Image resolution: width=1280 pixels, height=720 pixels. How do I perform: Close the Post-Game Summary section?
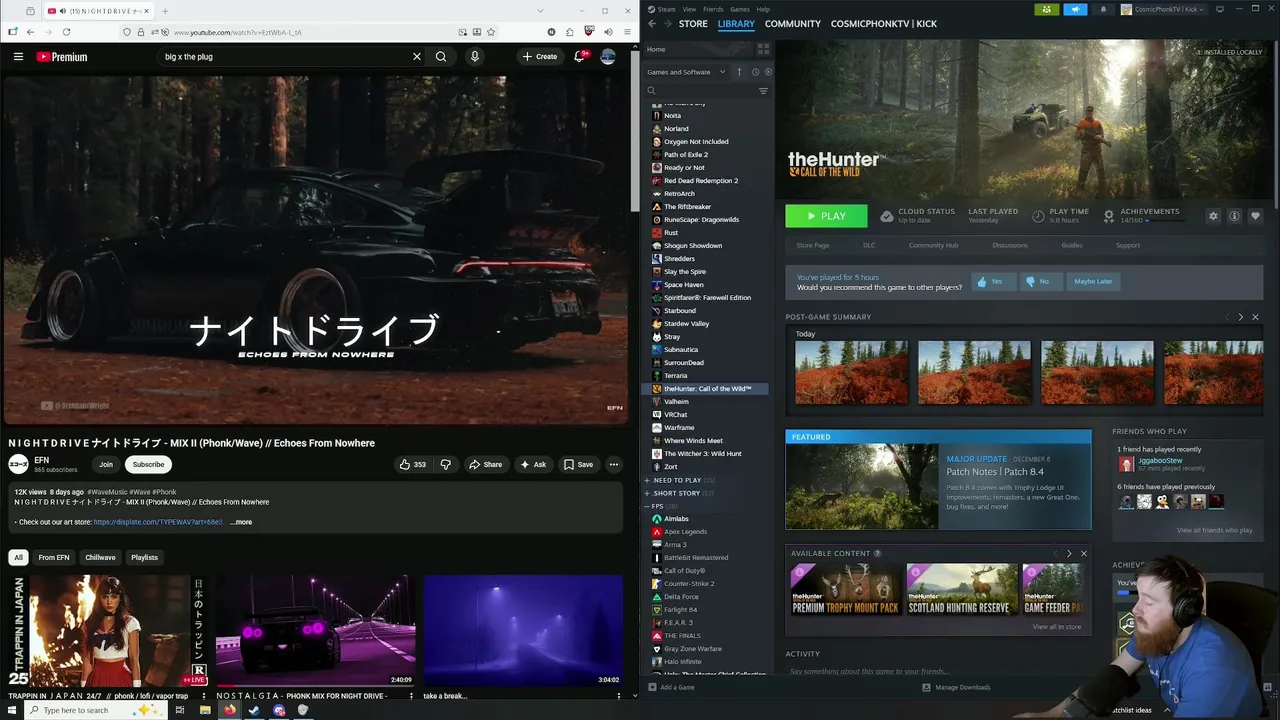(1255, 317)
